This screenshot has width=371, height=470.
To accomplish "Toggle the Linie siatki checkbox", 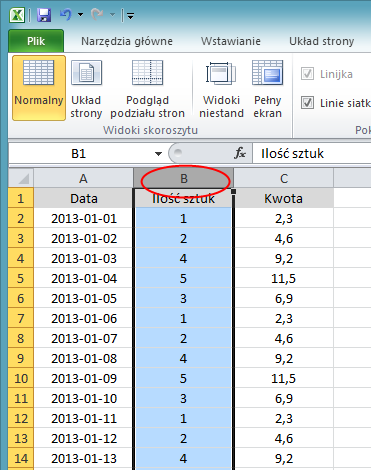I will pos(307,103).
